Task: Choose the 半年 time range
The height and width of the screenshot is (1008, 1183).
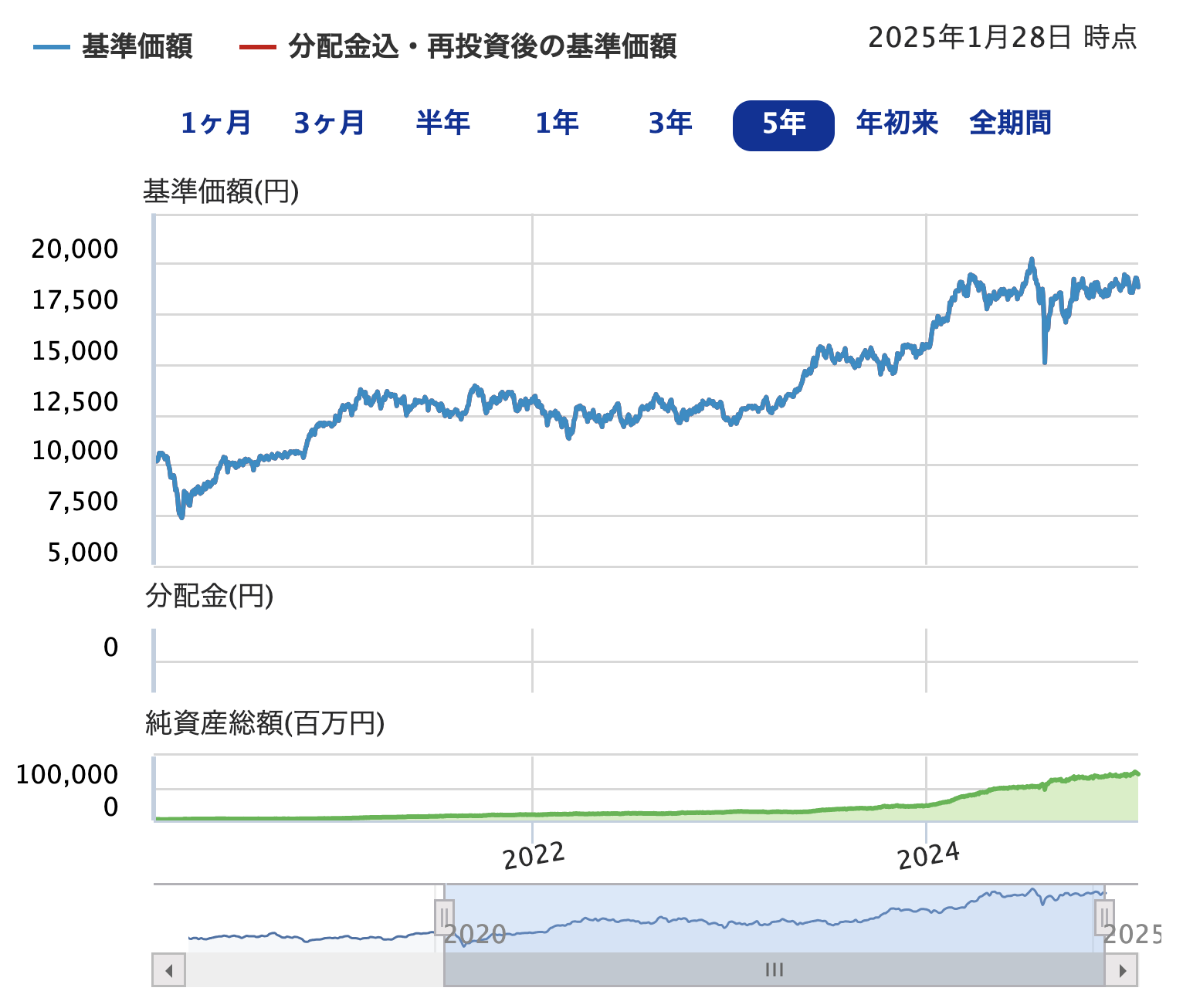Action: (442, 123)
